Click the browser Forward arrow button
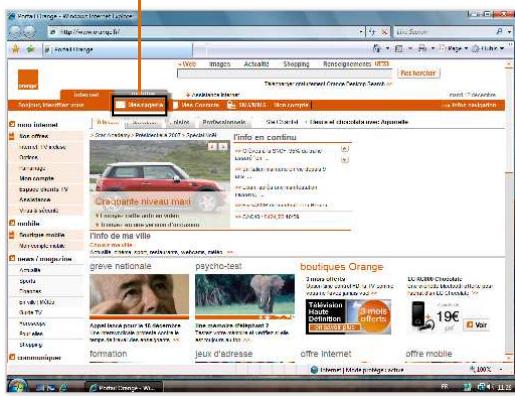The image size is (515, 396). point(29,32)
